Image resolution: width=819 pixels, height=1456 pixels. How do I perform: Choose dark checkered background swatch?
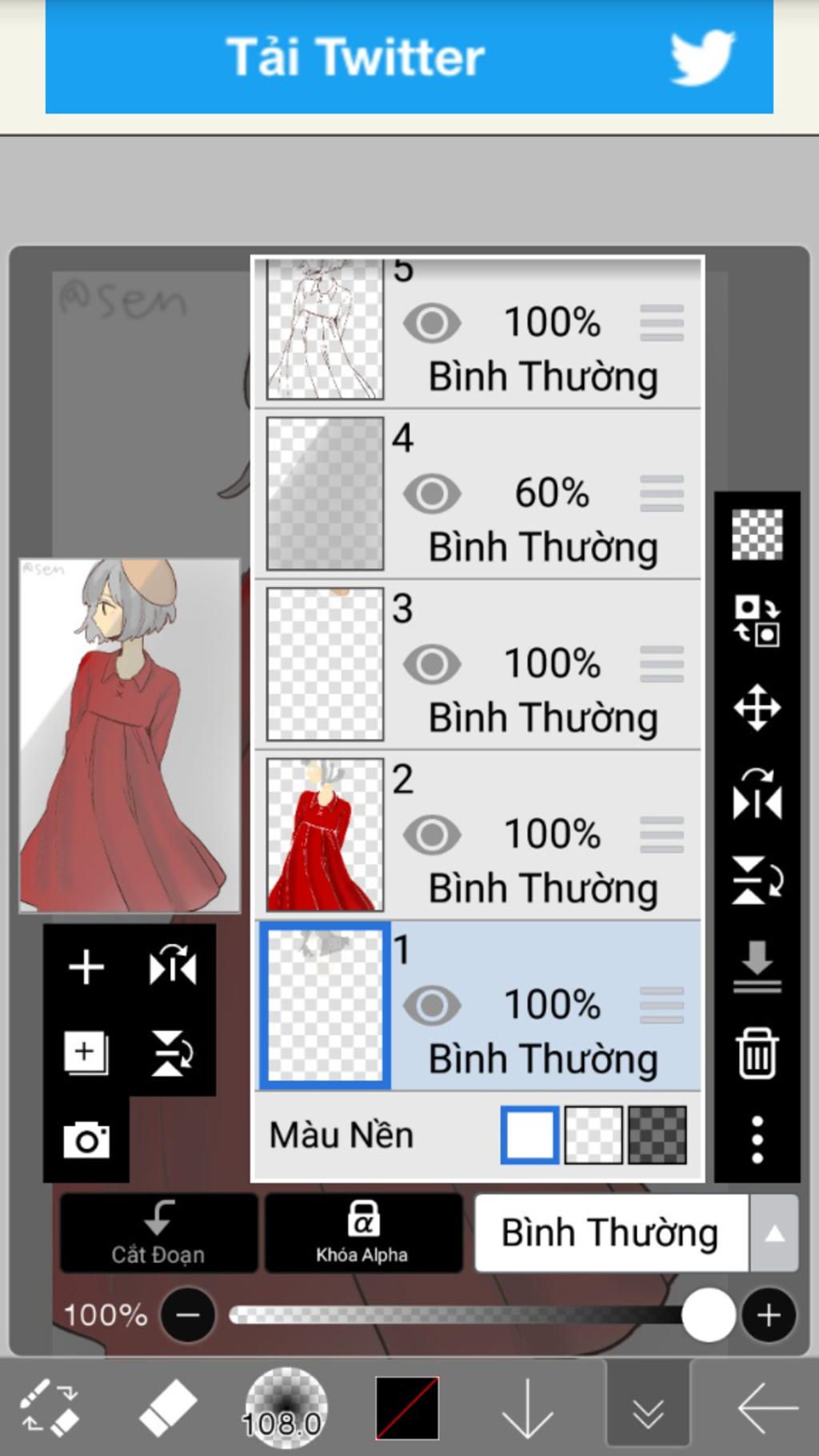pyautogui.click(x=657, y=1134)
